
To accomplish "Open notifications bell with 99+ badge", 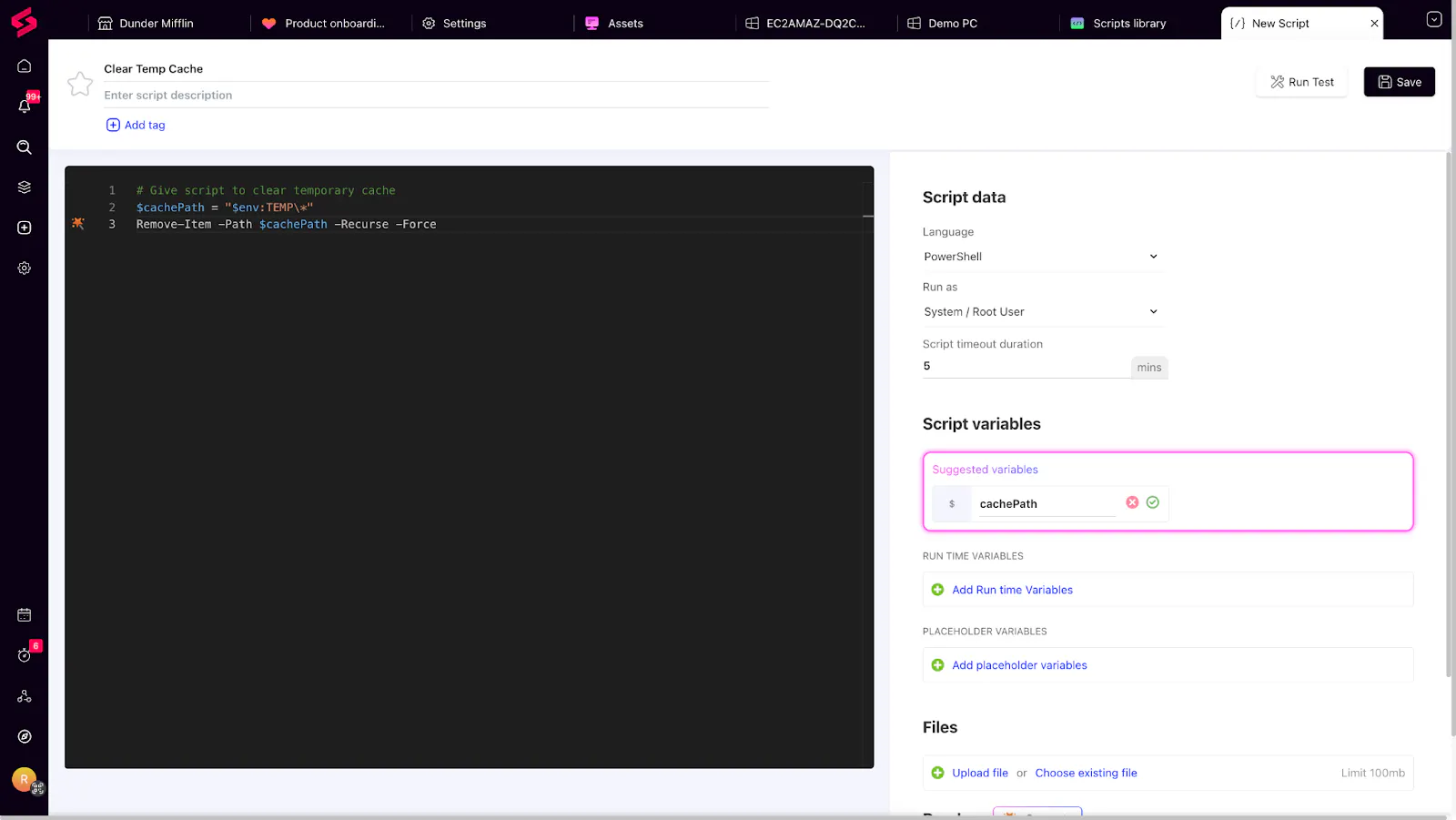I will click(25, 106).
